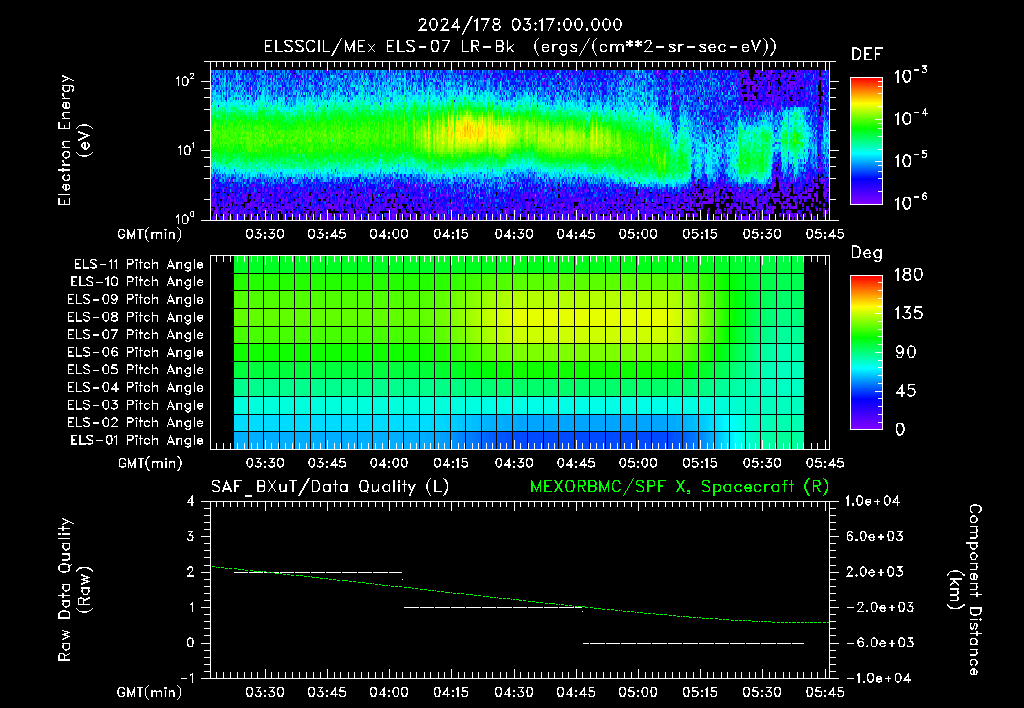Click the 03:30 time tick under the data quality plot
1024x708 pixels.
[264, 692]
